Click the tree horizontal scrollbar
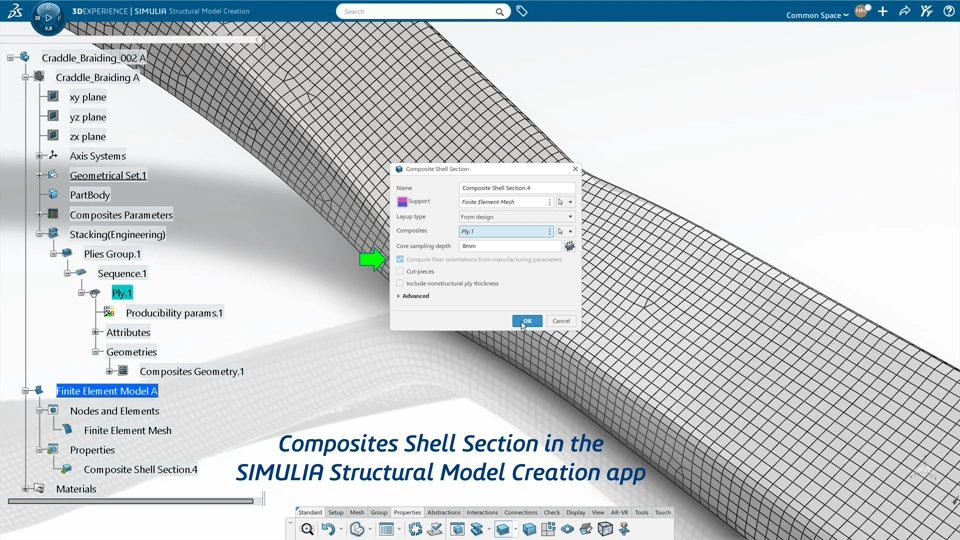Screen dimensions: 960x540 tap(130, 501)
